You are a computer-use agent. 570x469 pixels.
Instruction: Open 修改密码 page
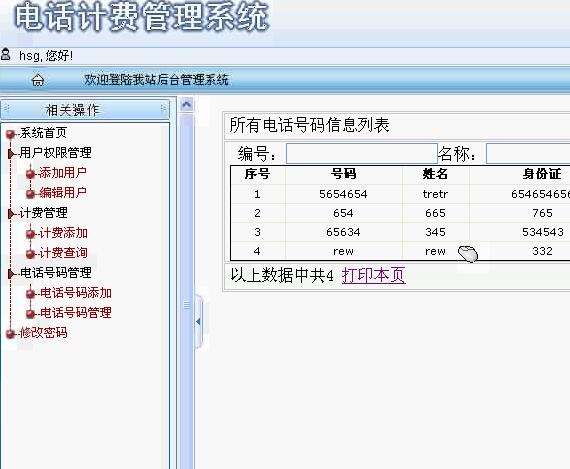point(43,333)
